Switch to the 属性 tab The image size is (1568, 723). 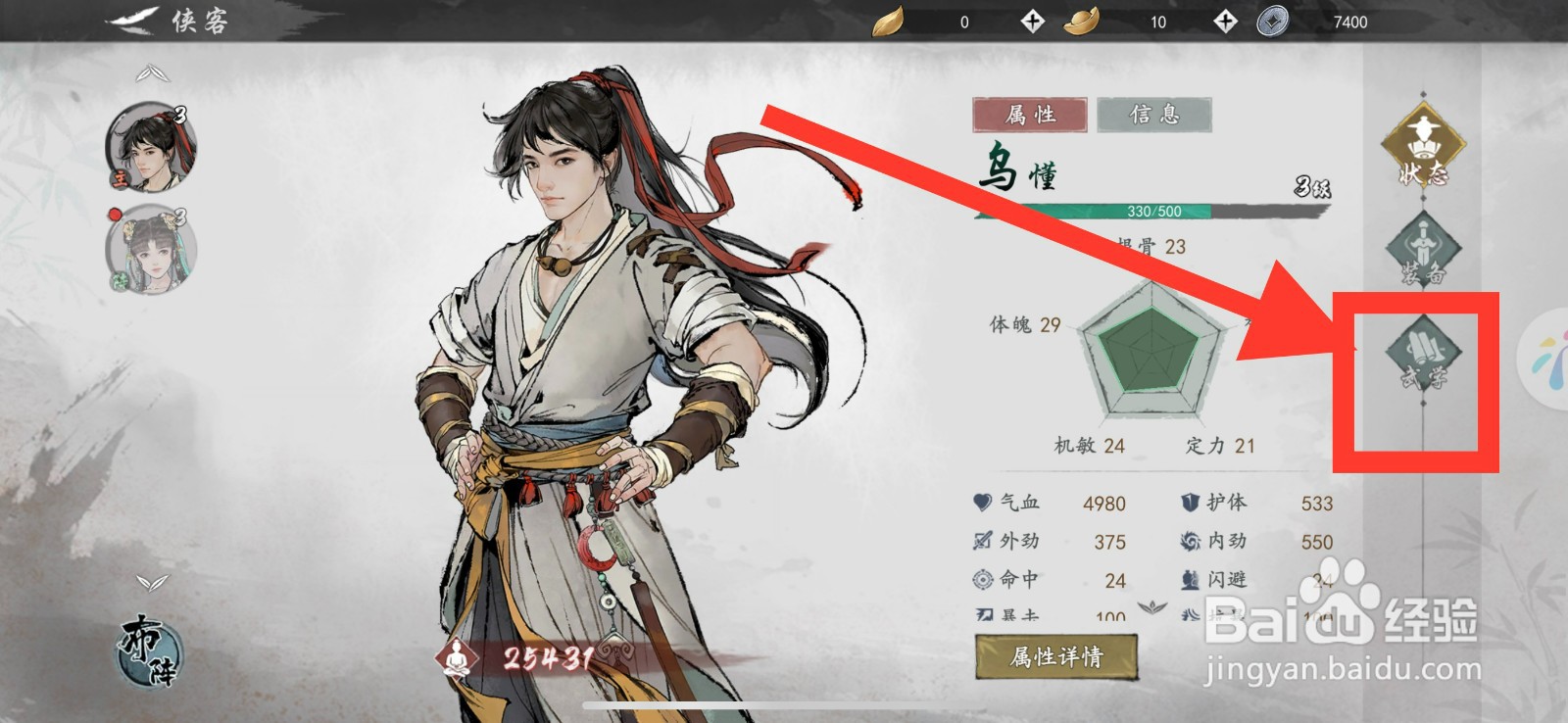pos(1030,115)
